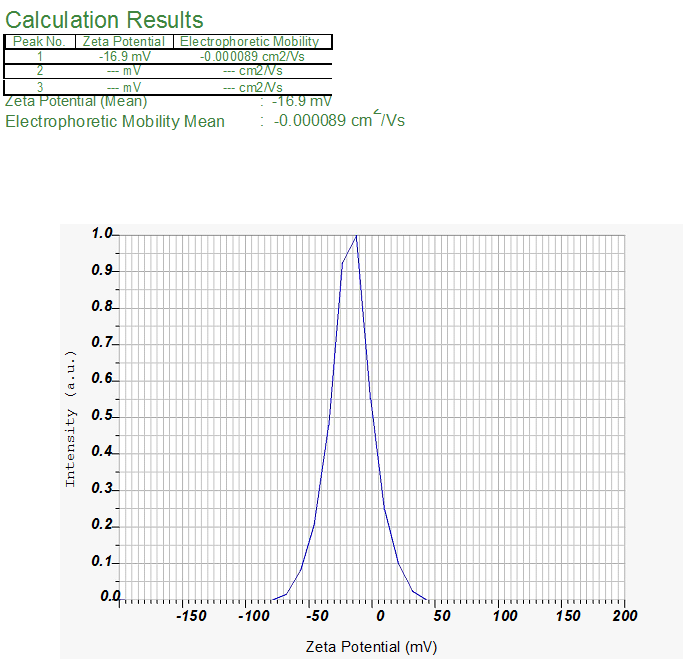The width and height of the screenshot is (683, 663).
Task: Select the 0.1 tick on intensity axis
Action: coord(104,561)
